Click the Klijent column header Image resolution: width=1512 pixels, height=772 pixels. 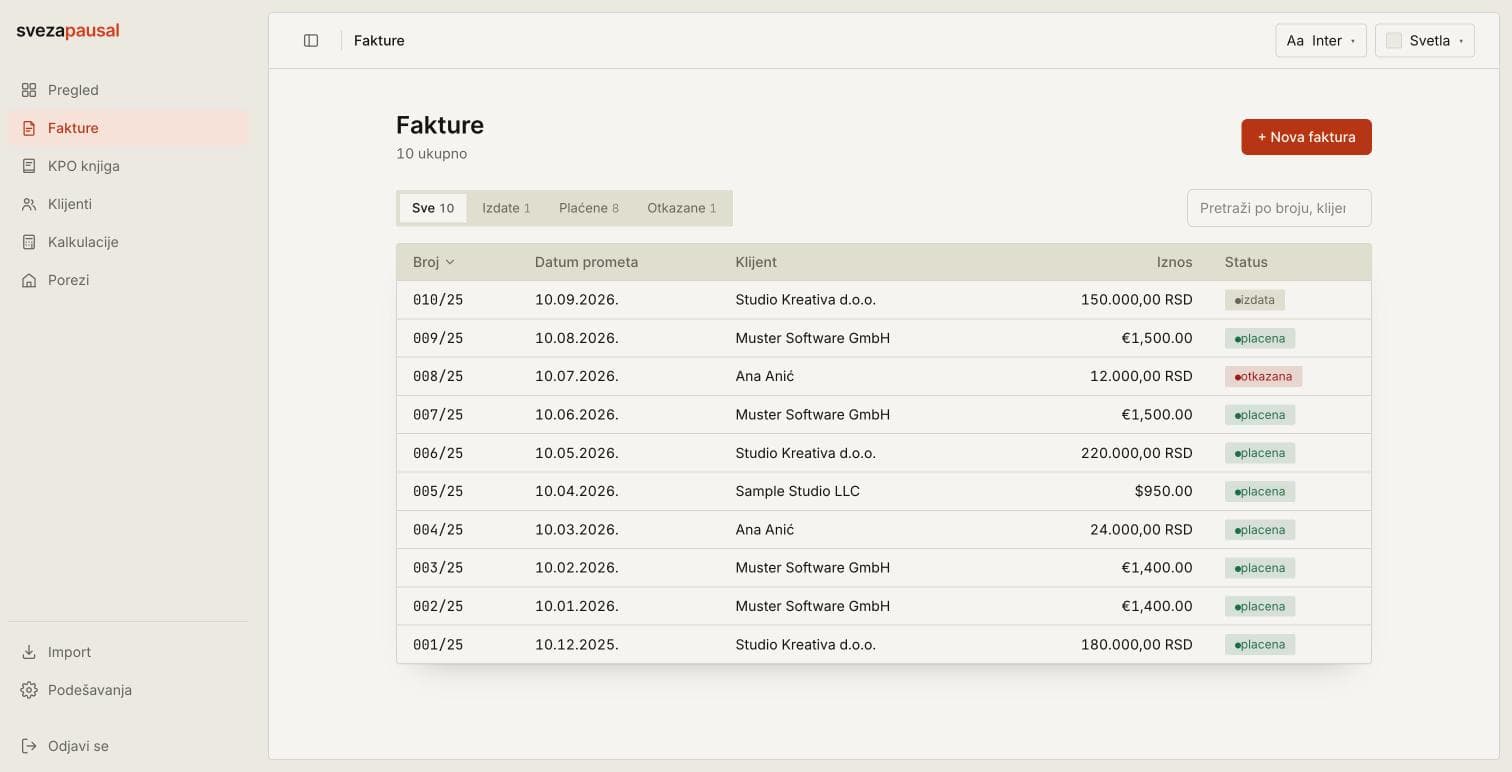pos(756,262)
